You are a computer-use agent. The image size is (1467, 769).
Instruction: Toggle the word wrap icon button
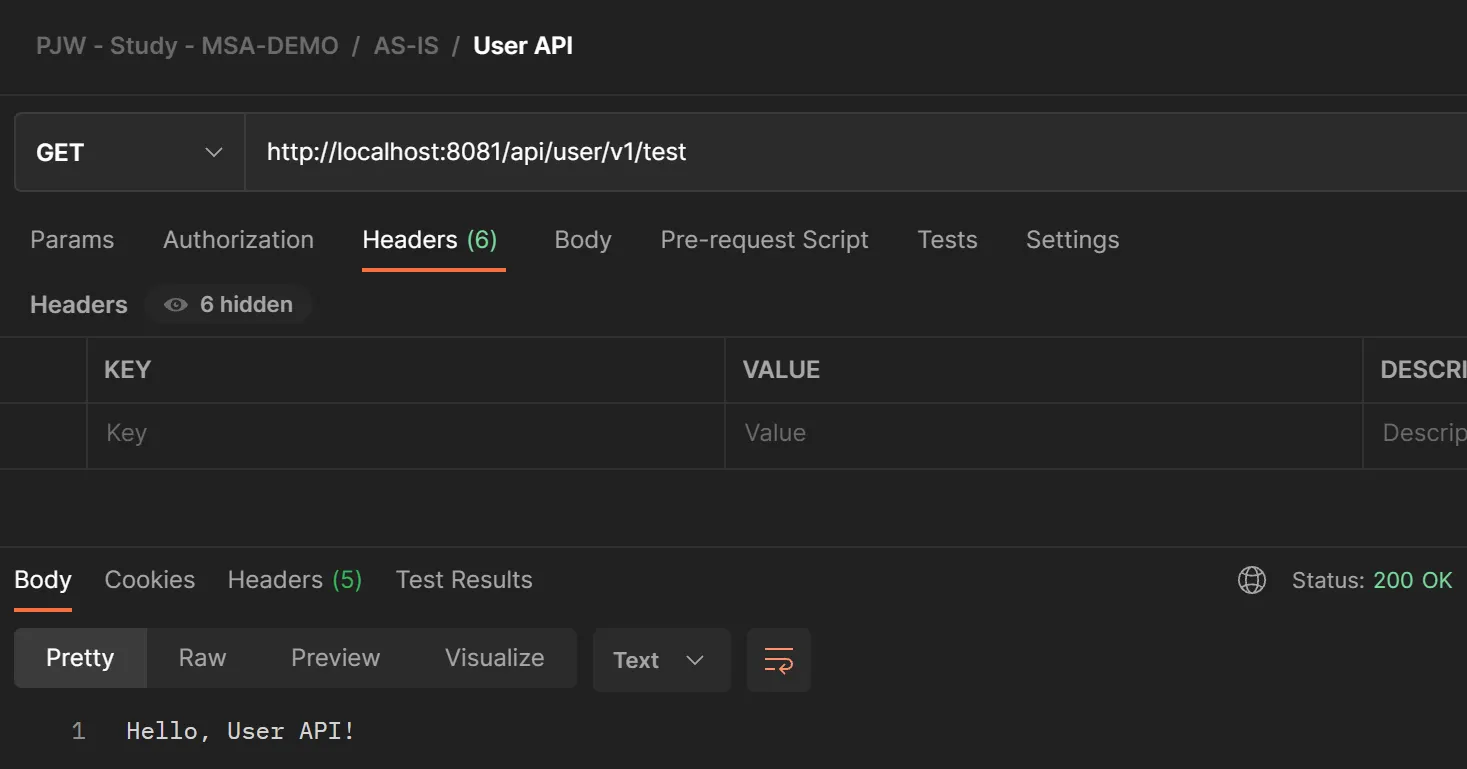pos(778,660)
